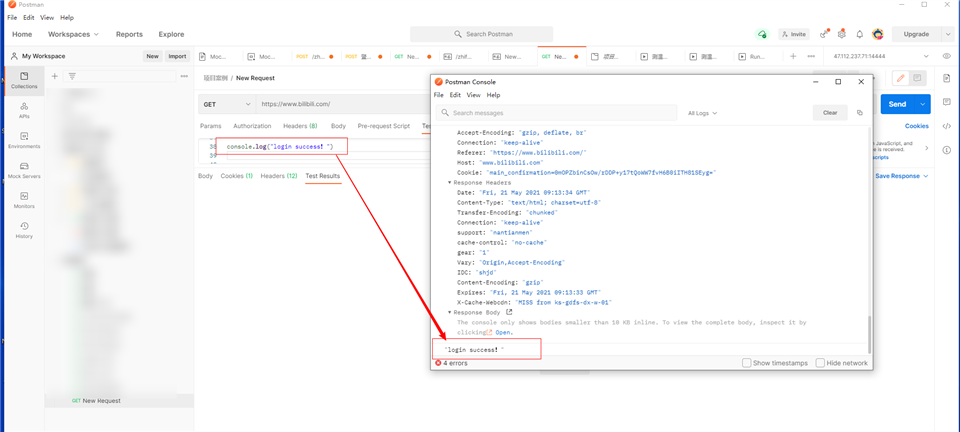Click the 4 errors indicator in the console
The image size is (960, 432).
tap(451, 363)
